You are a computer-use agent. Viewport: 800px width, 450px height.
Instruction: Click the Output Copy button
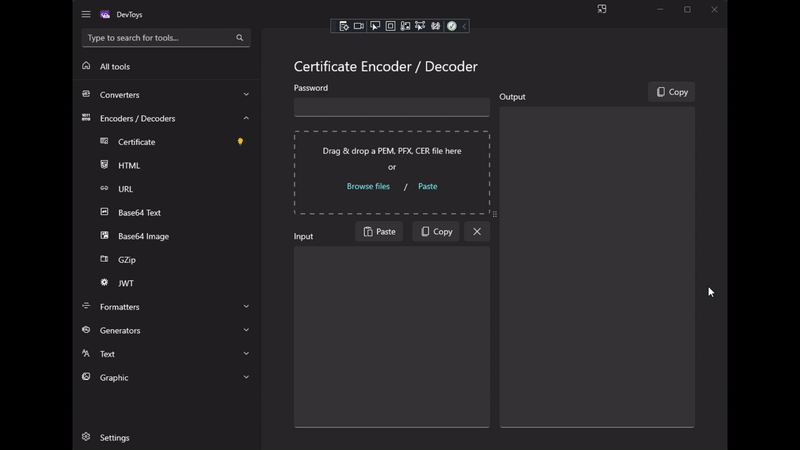[671, 92]
